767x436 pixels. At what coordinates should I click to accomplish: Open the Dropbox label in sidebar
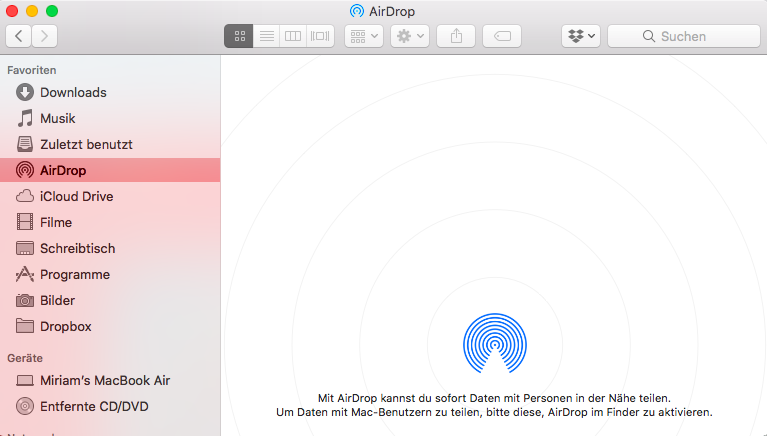(66, 326)
